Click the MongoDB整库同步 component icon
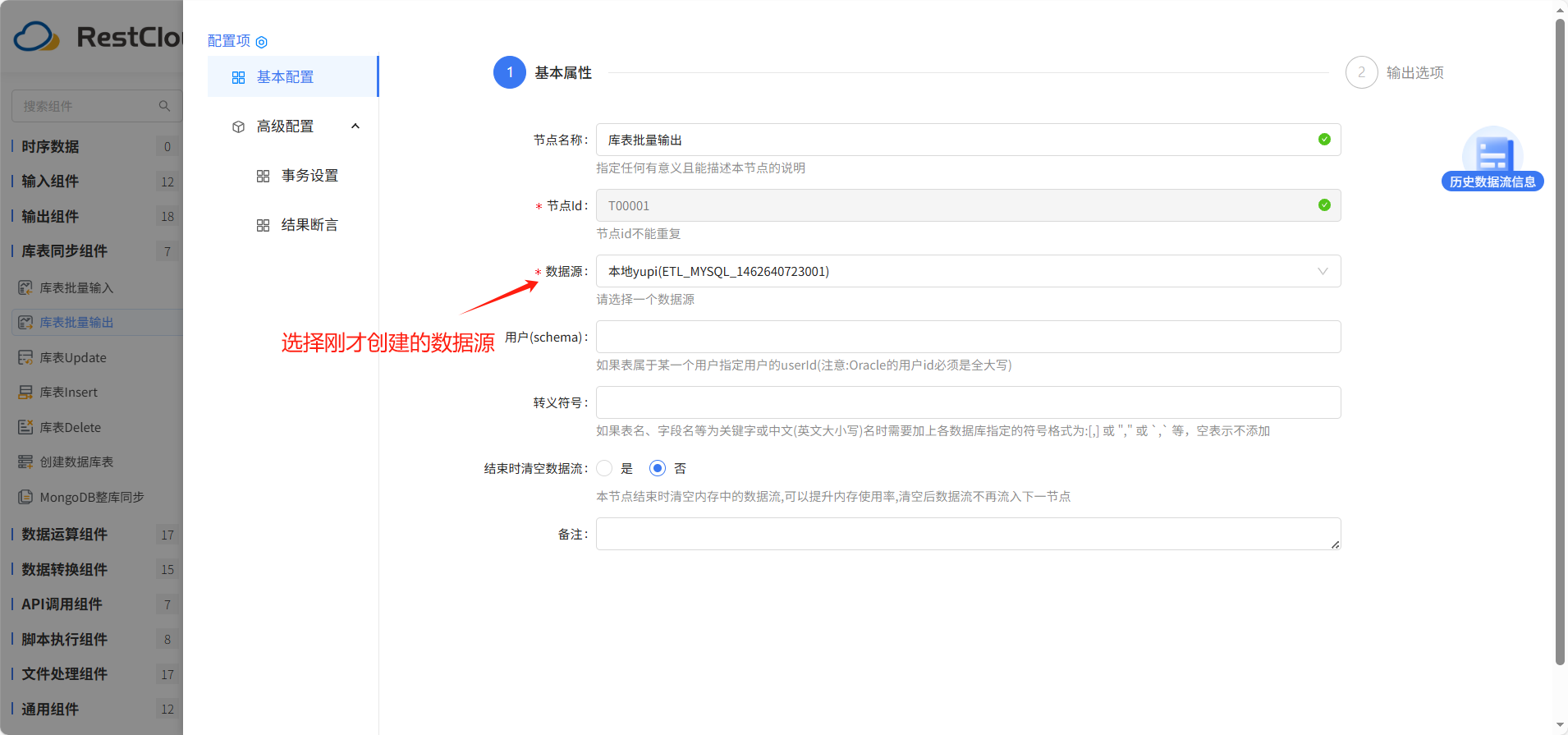The image size is (1568, 735). point(25,497)
